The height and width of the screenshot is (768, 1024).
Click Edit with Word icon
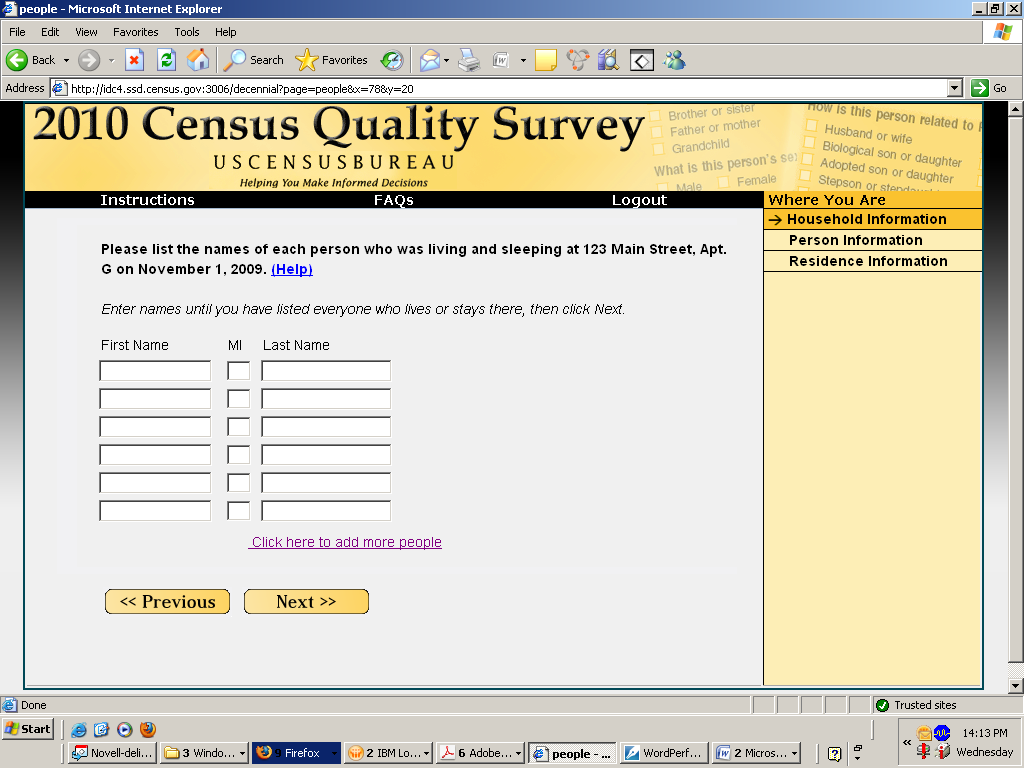point(501,60)
